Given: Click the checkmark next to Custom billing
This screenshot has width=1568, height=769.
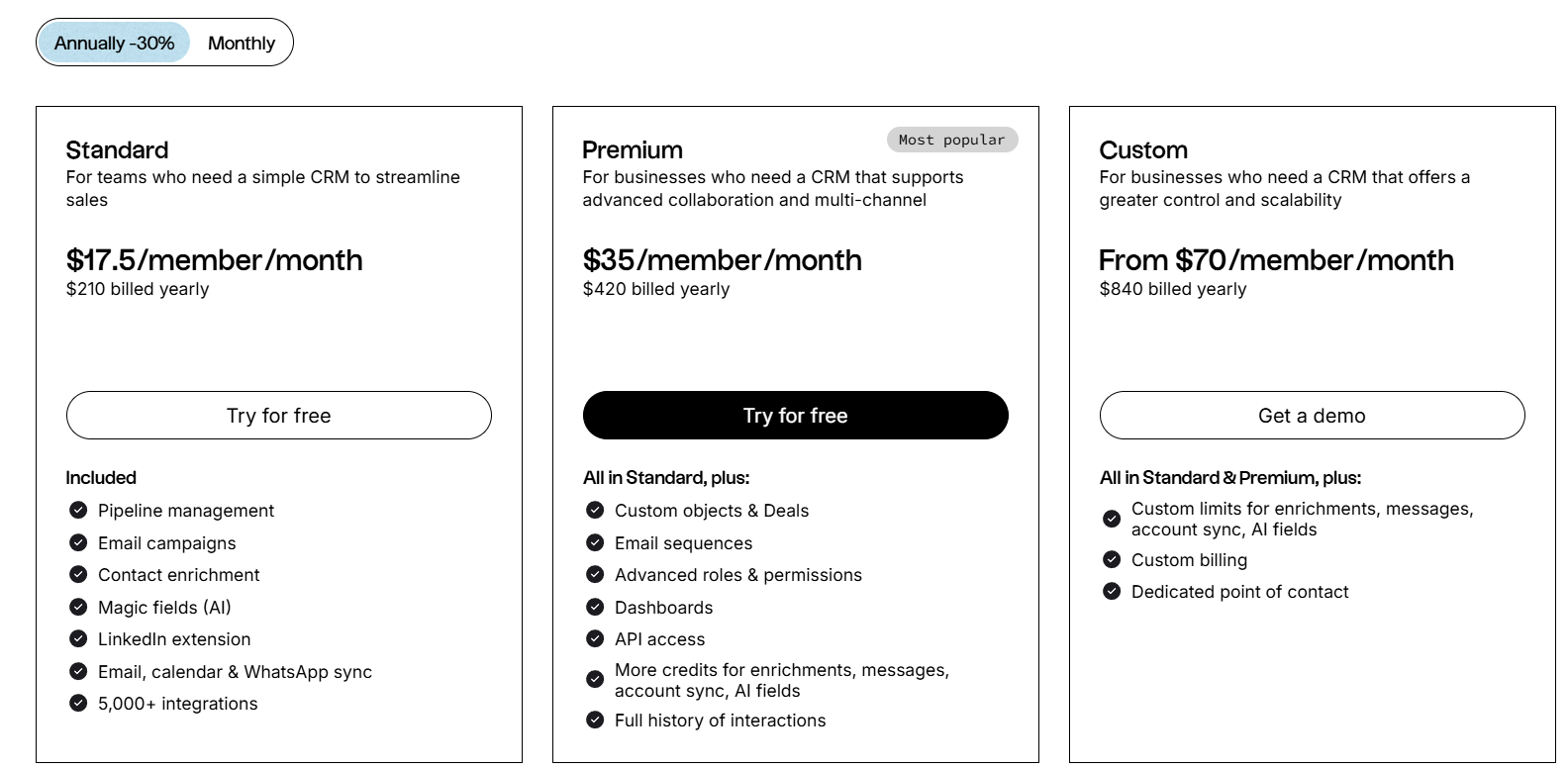Looking at the screenshot, I should pos(1112,560).
